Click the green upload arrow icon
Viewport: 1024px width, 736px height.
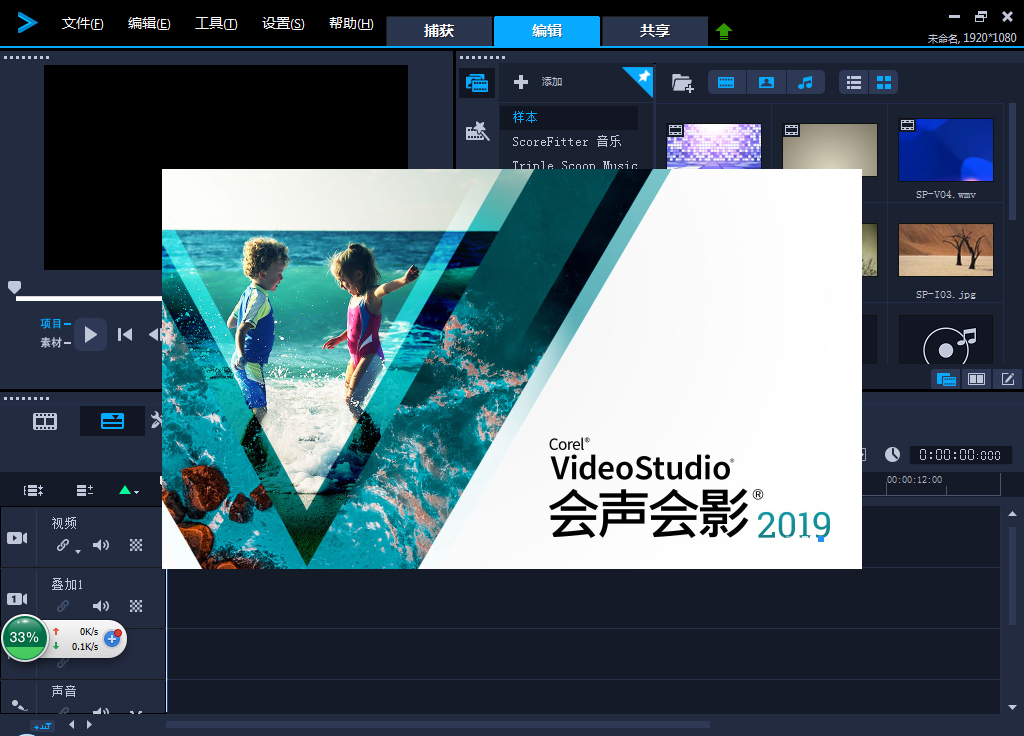724,31
